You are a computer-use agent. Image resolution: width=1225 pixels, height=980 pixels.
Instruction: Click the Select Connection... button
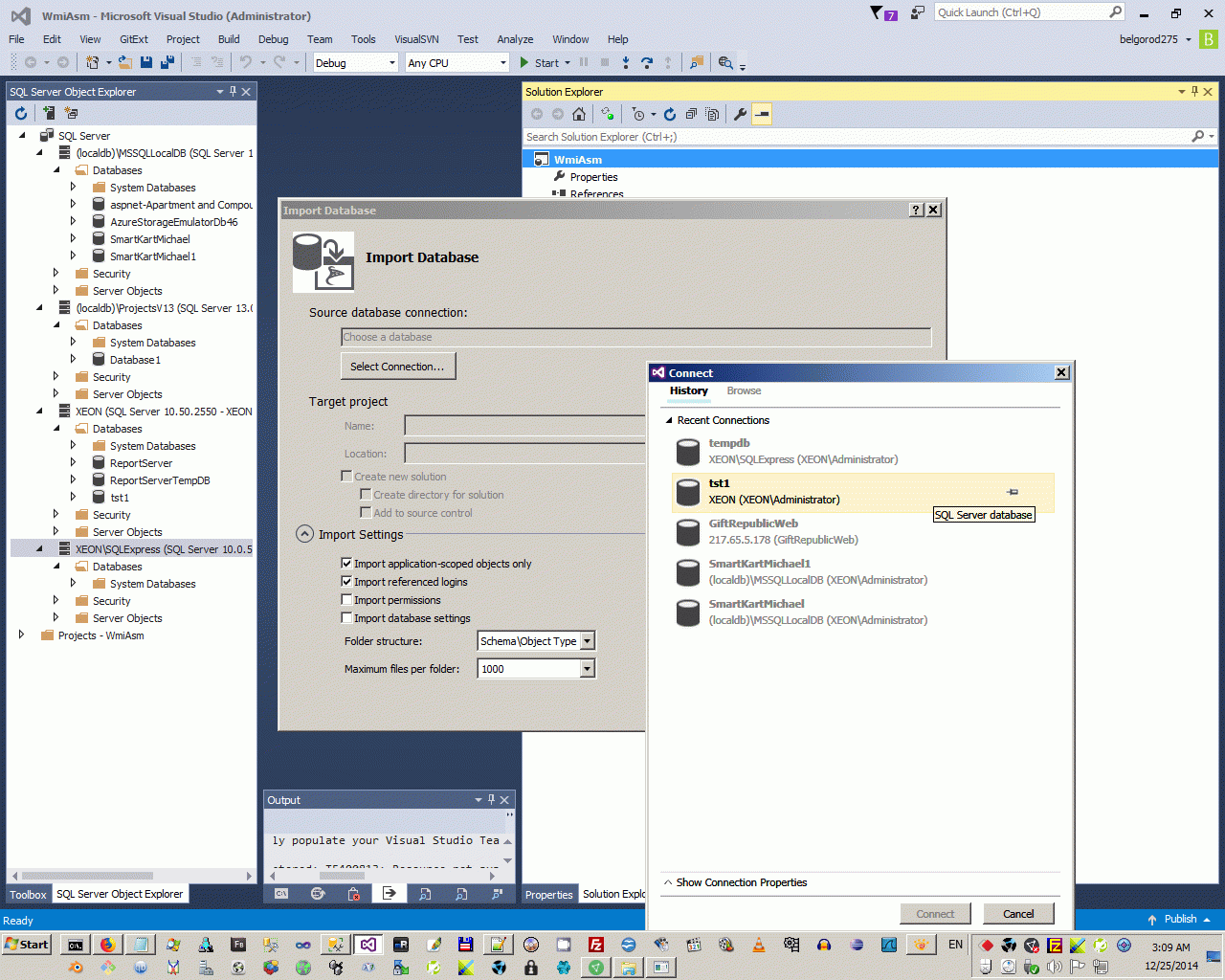click(397, 367)
